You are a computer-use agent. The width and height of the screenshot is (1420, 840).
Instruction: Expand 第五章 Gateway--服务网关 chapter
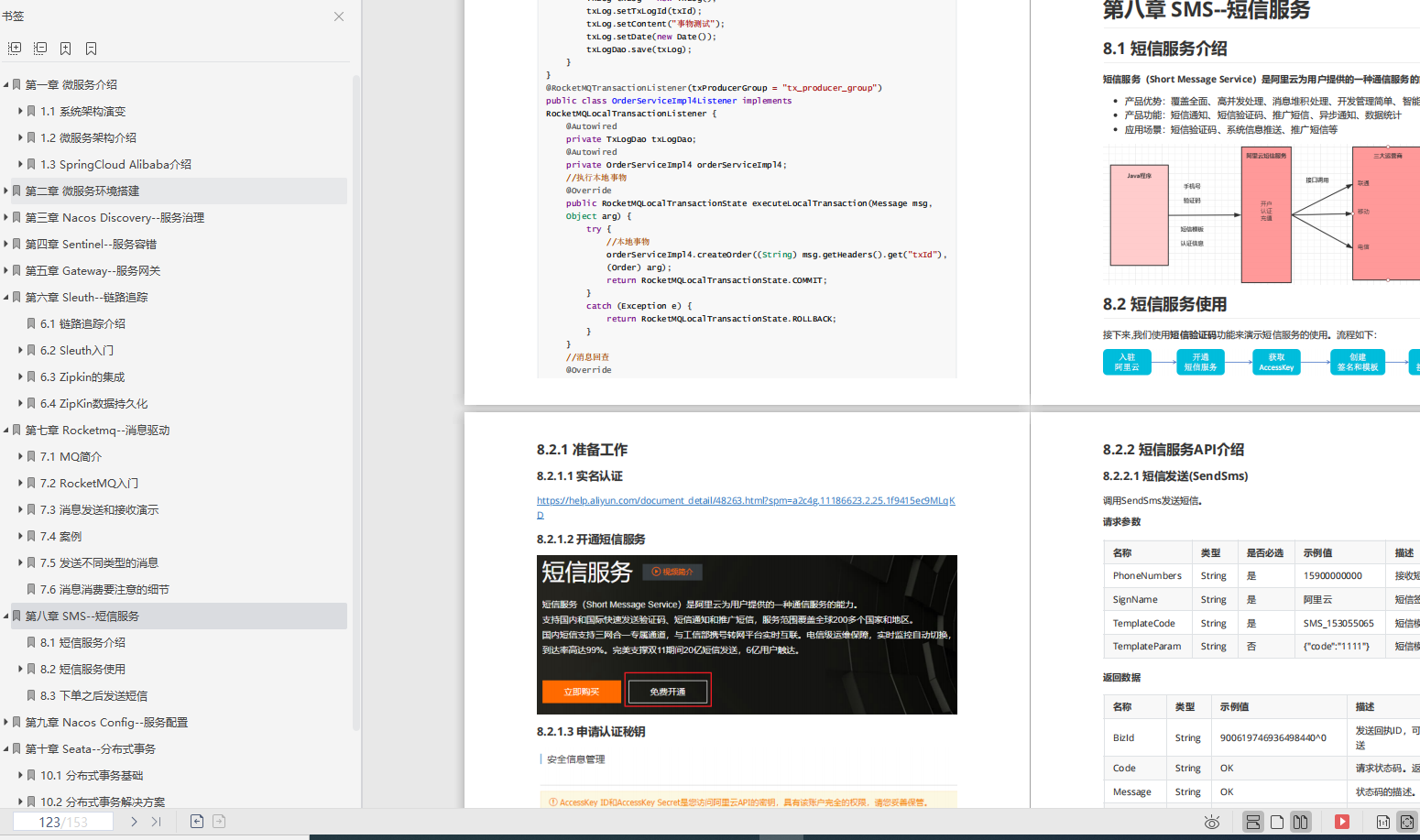click(5, 270)
